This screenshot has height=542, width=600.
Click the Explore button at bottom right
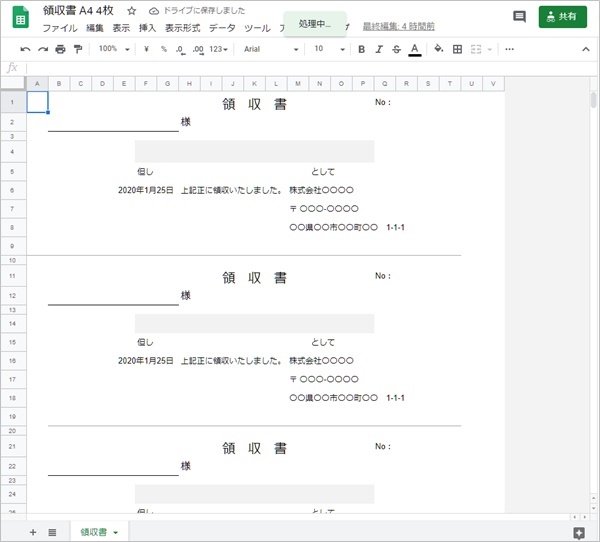[578, 532]
